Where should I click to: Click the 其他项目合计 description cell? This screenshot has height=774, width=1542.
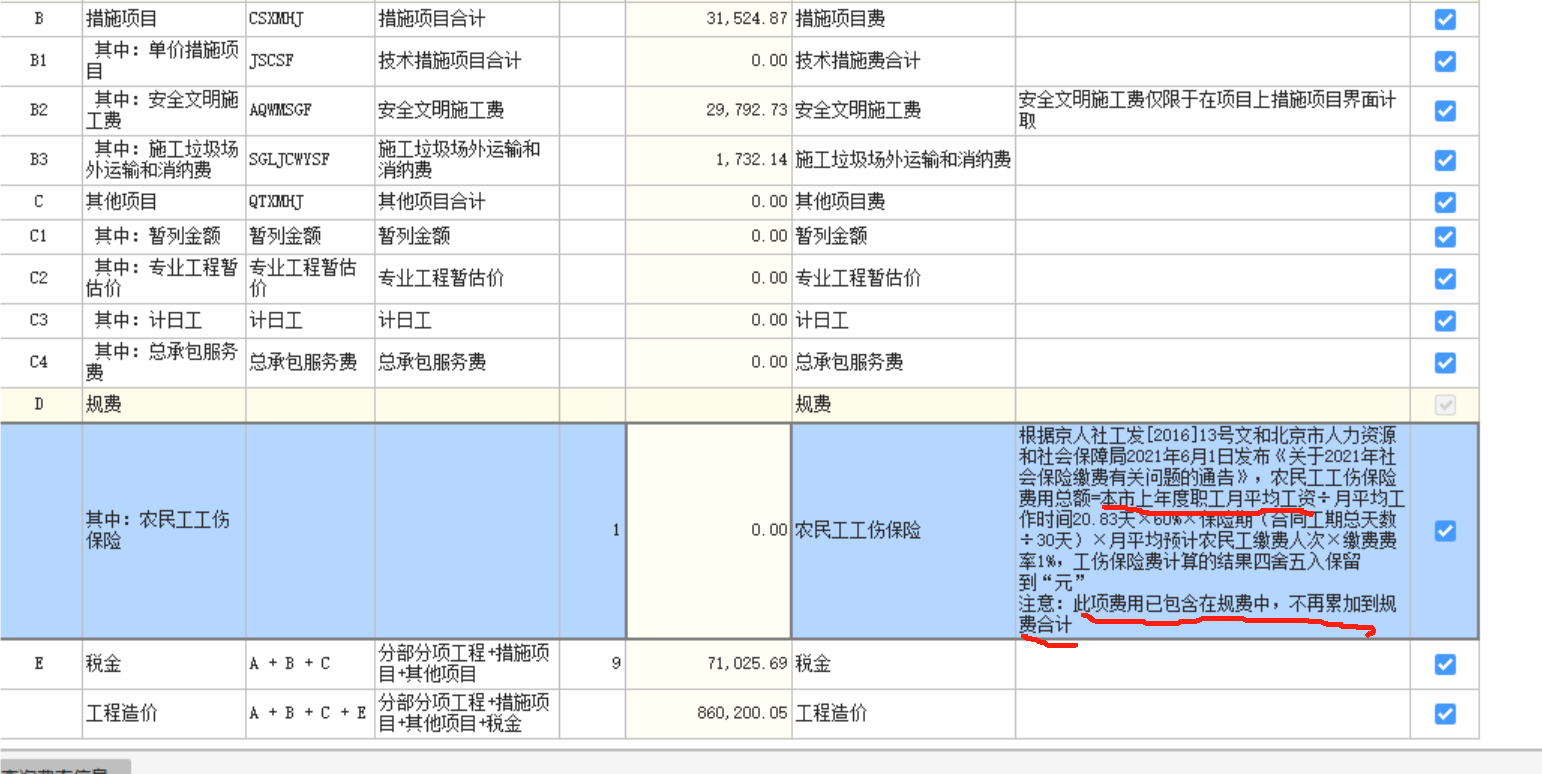(x=467, y=202)
